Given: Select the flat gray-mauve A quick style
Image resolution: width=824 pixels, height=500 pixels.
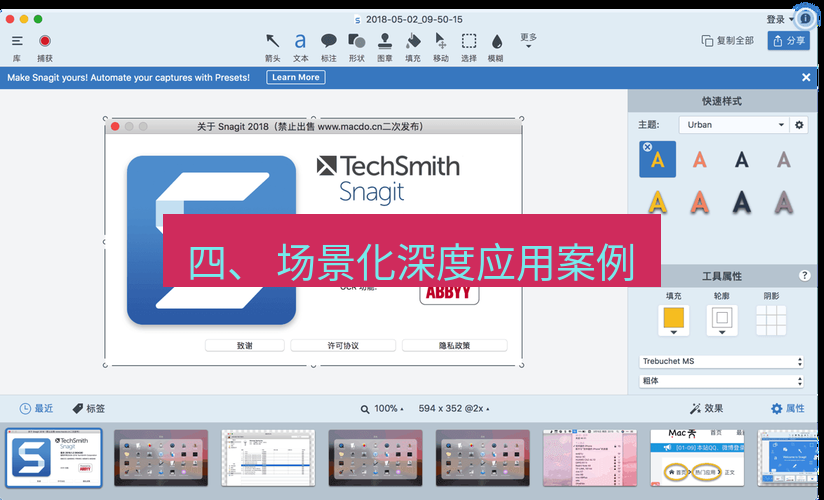Looking at the screenshot, I should point(784,159).
